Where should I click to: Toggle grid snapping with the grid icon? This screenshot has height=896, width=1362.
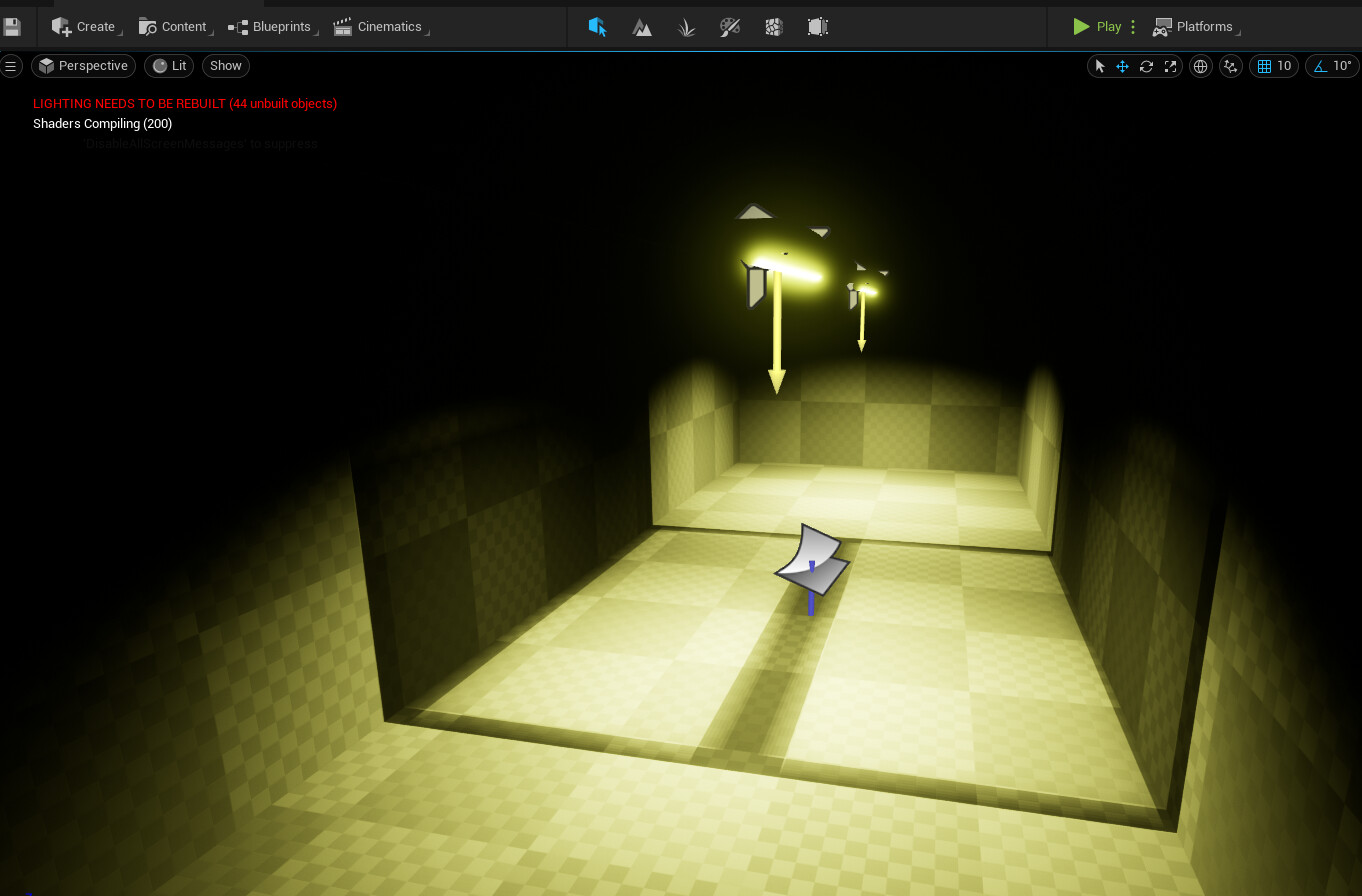(x=1264, y=66)
